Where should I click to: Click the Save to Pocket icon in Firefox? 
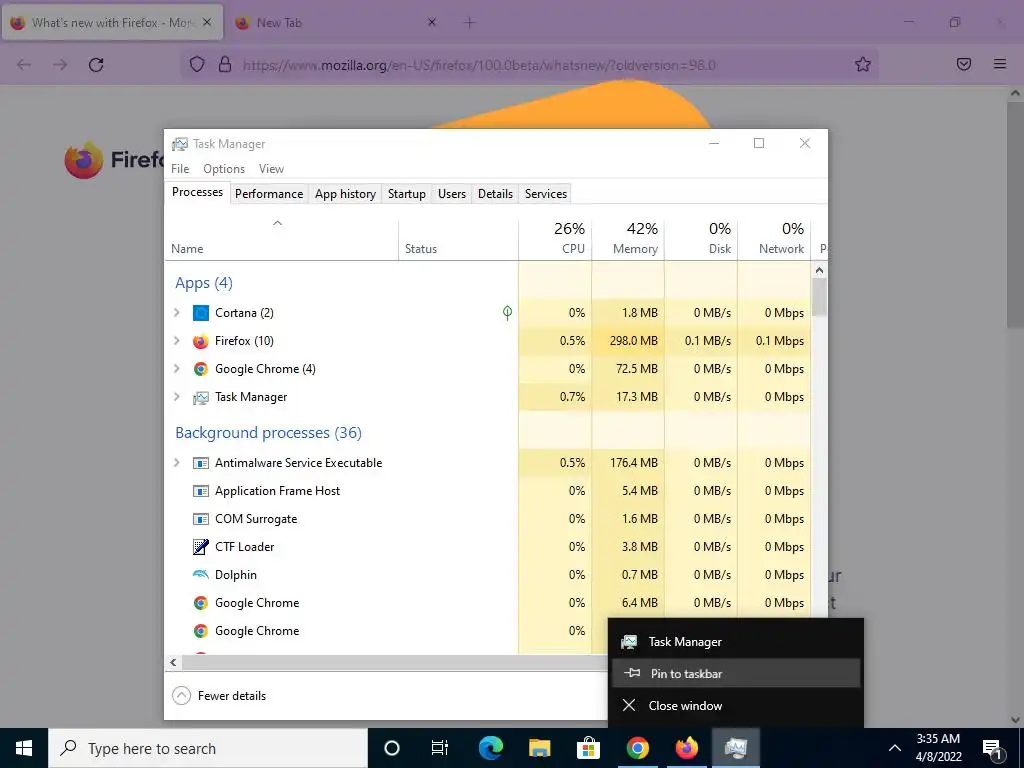coord(964,64)
